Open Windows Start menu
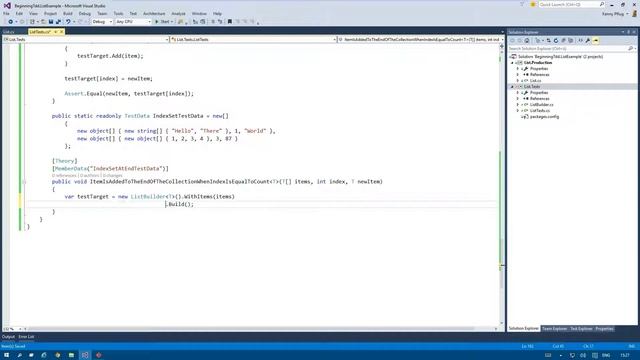 click(x=6, y=355)
